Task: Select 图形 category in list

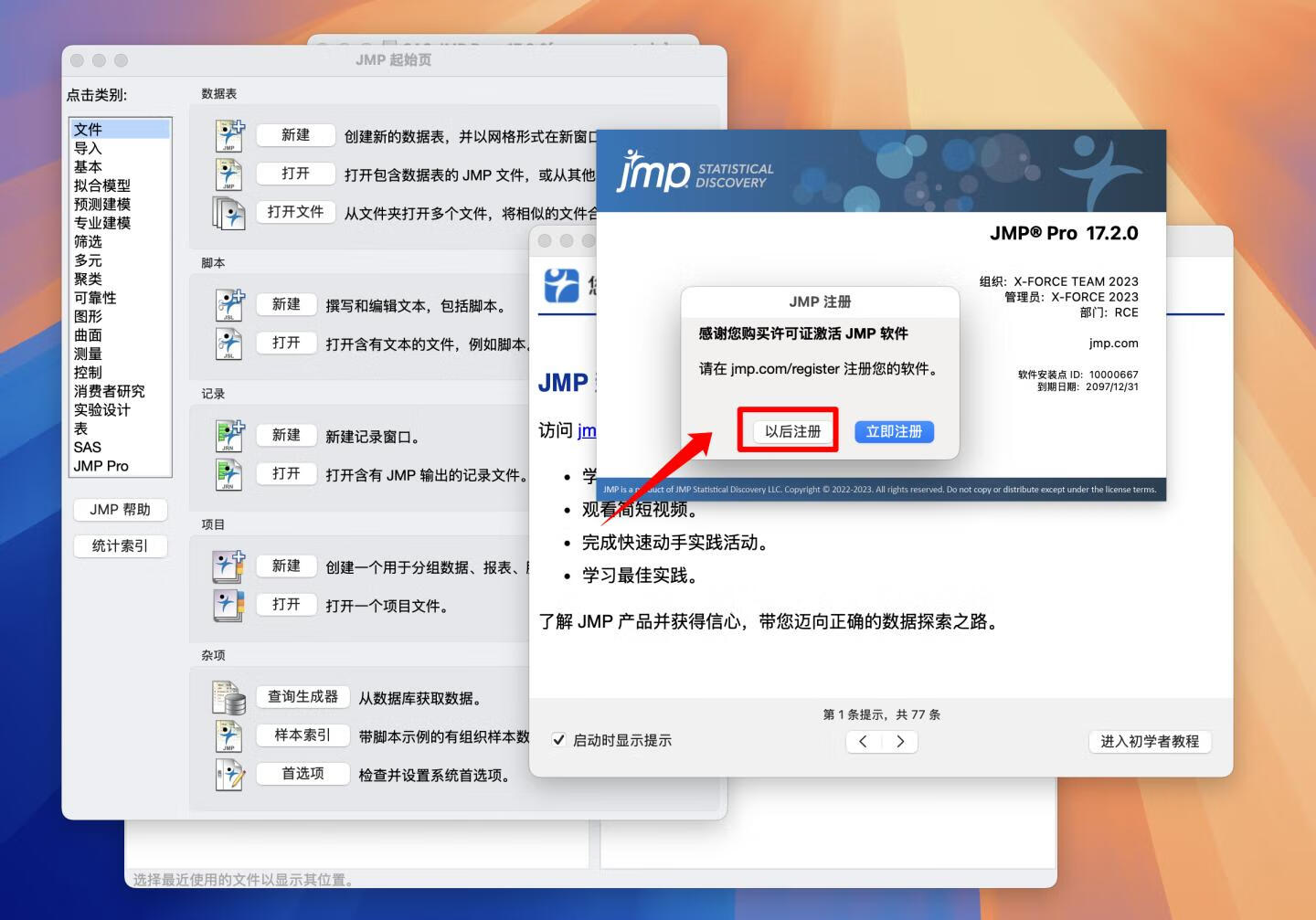Action: (x=120, y=317)
